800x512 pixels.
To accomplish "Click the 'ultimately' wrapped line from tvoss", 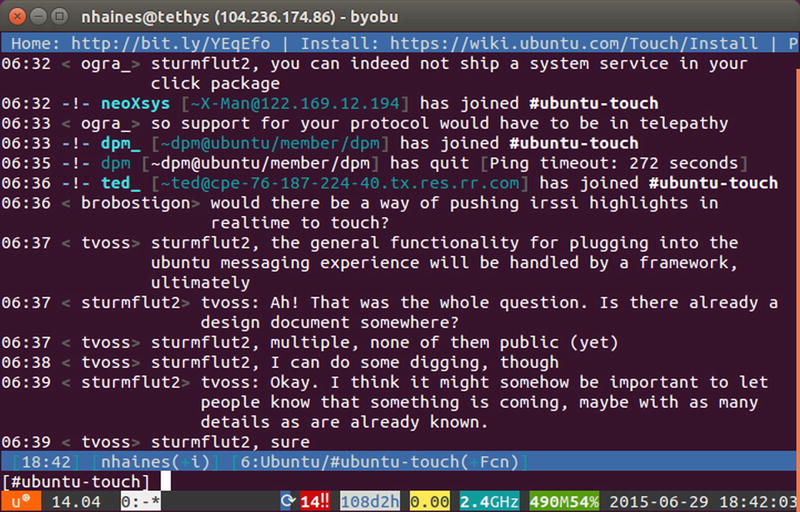I will (x=201, y=283).
